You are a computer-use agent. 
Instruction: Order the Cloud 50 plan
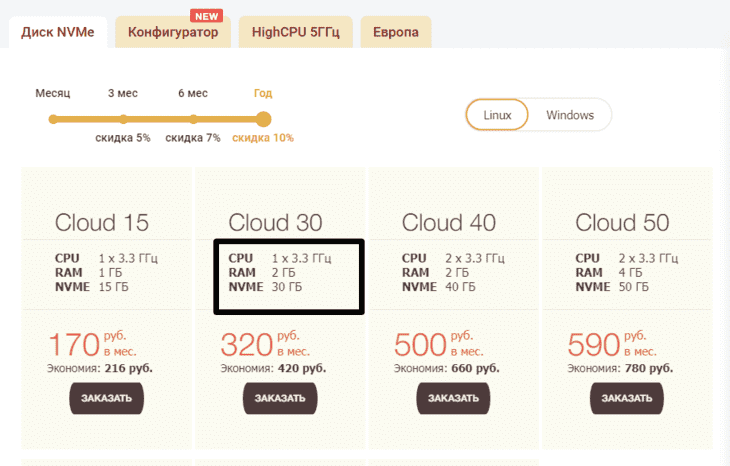point(627,398)
